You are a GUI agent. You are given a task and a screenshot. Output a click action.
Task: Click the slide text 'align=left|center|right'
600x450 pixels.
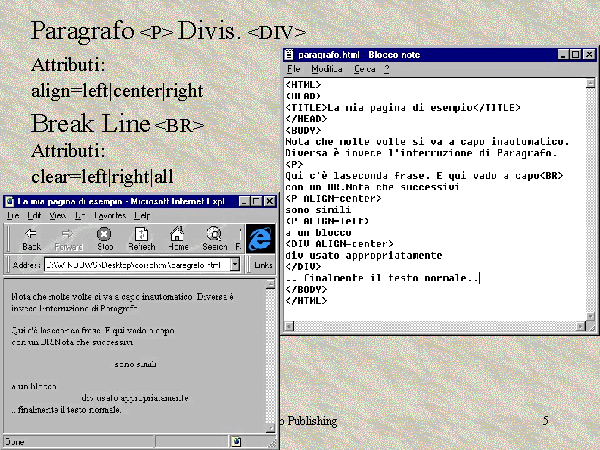click(x=117, y=91)
